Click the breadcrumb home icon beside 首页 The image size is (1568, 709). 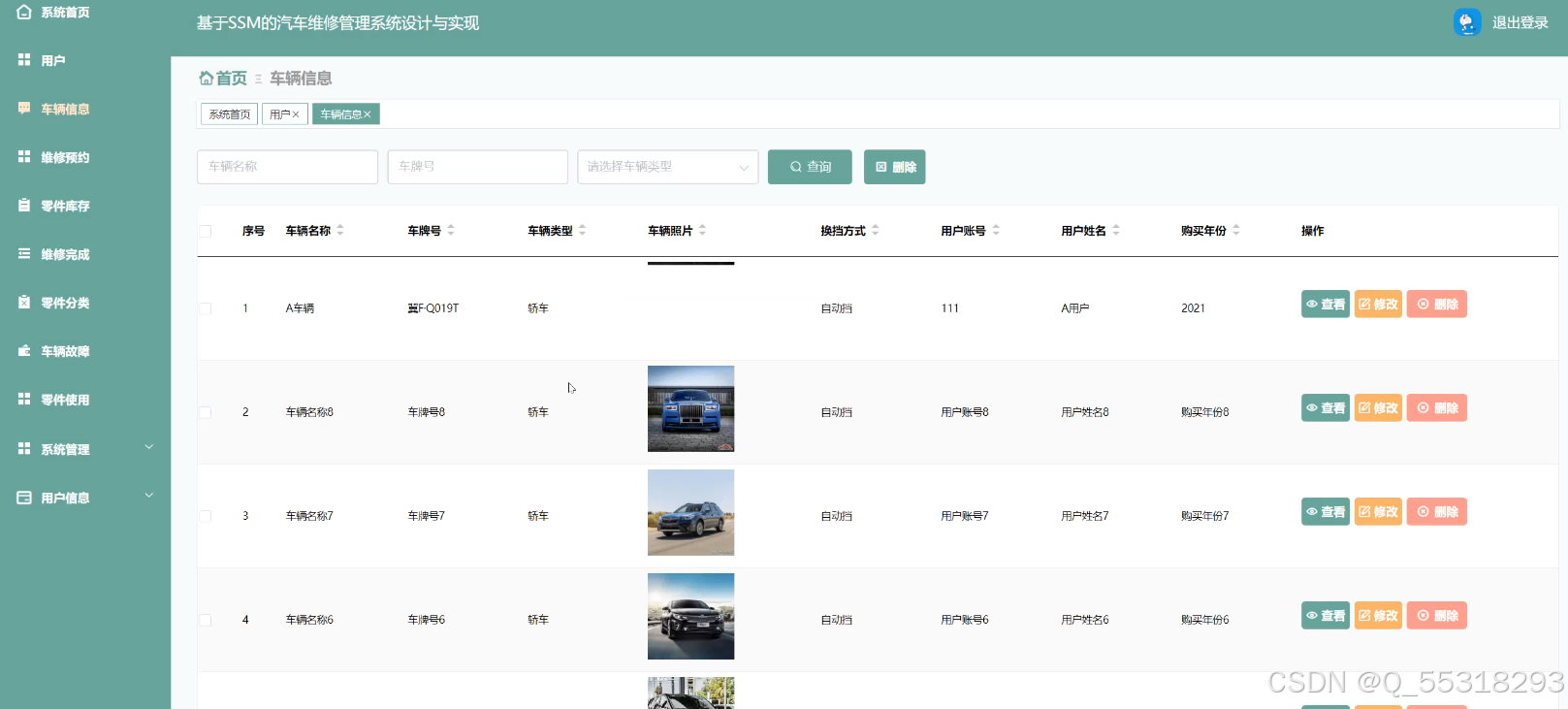(x=206, y=78)
